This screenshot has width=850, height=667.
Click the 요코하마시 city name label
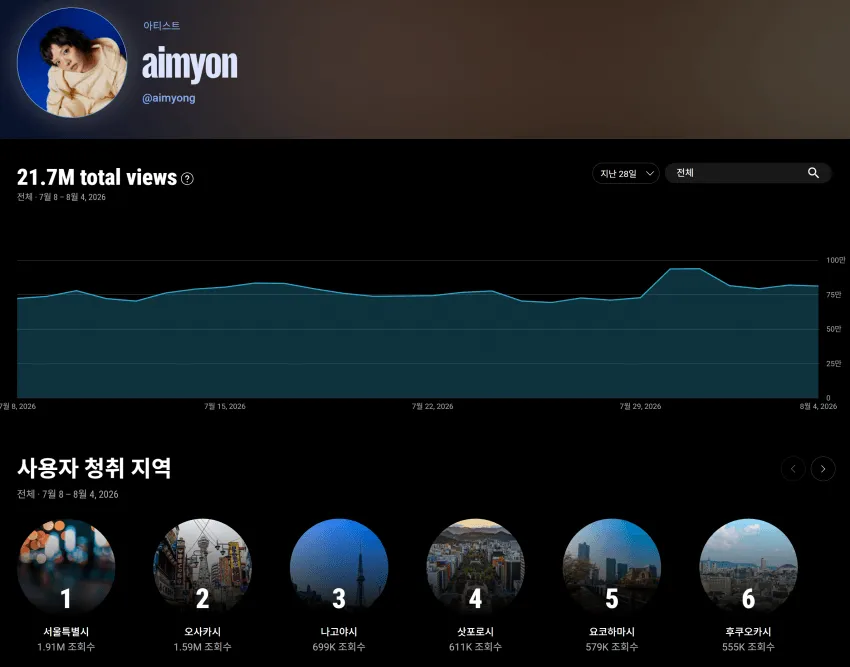612,632
